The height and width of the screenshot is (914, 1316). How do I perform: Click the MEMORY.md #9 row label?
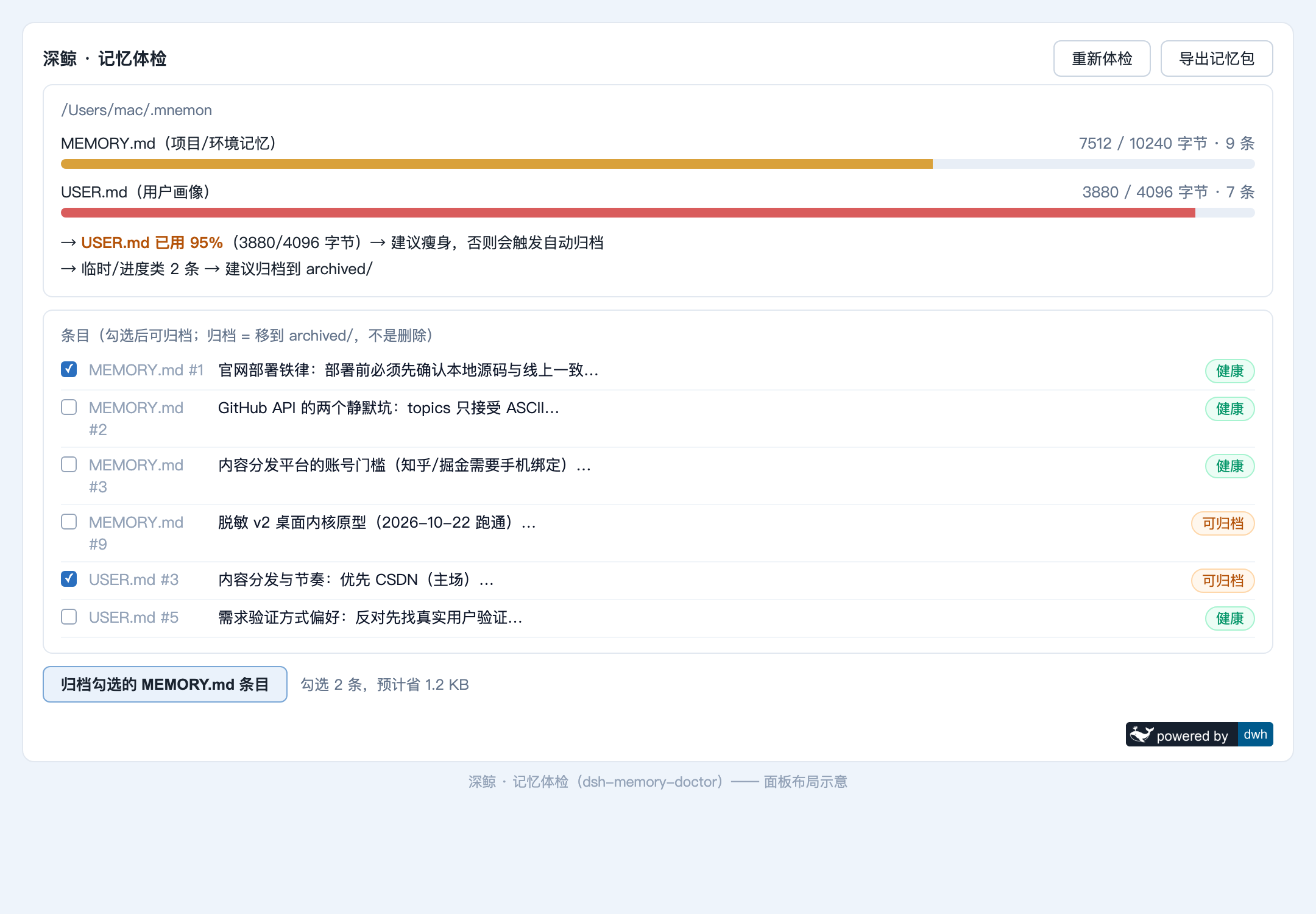pos(136,533)
